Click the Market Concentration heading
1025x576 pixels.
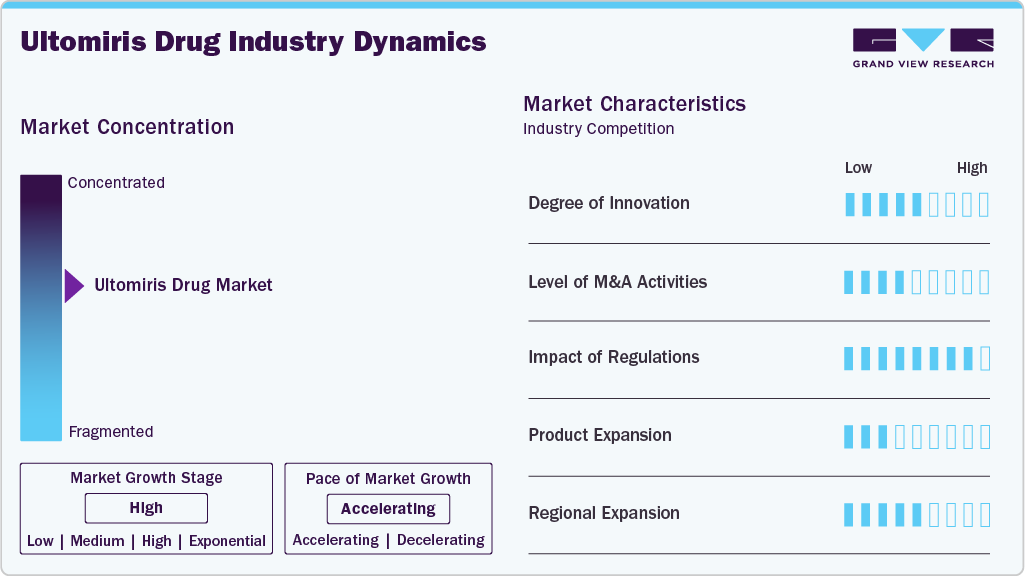pyautogui.click(x=127, y=127)
